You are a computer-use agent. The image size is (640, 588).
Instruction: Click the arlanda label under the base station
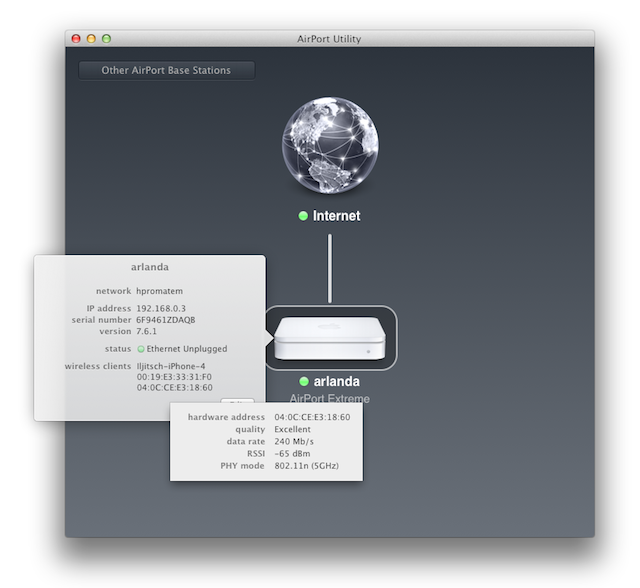click(337, 382)
